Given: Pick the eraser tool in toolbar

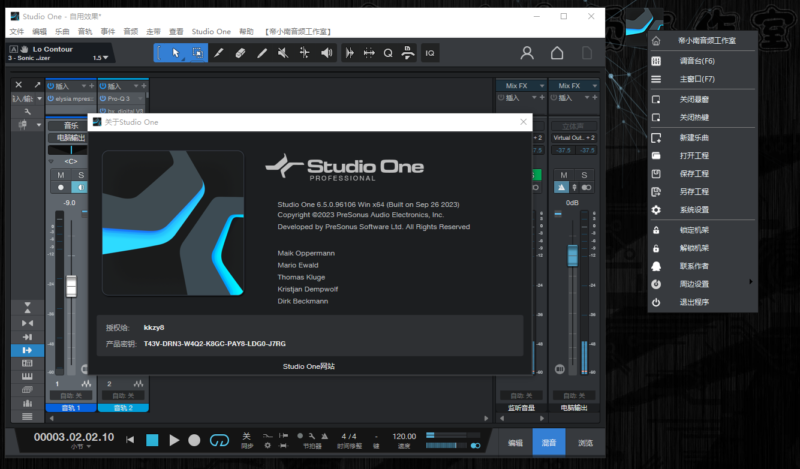Looking at the screenshot, I should pos(240,53).
